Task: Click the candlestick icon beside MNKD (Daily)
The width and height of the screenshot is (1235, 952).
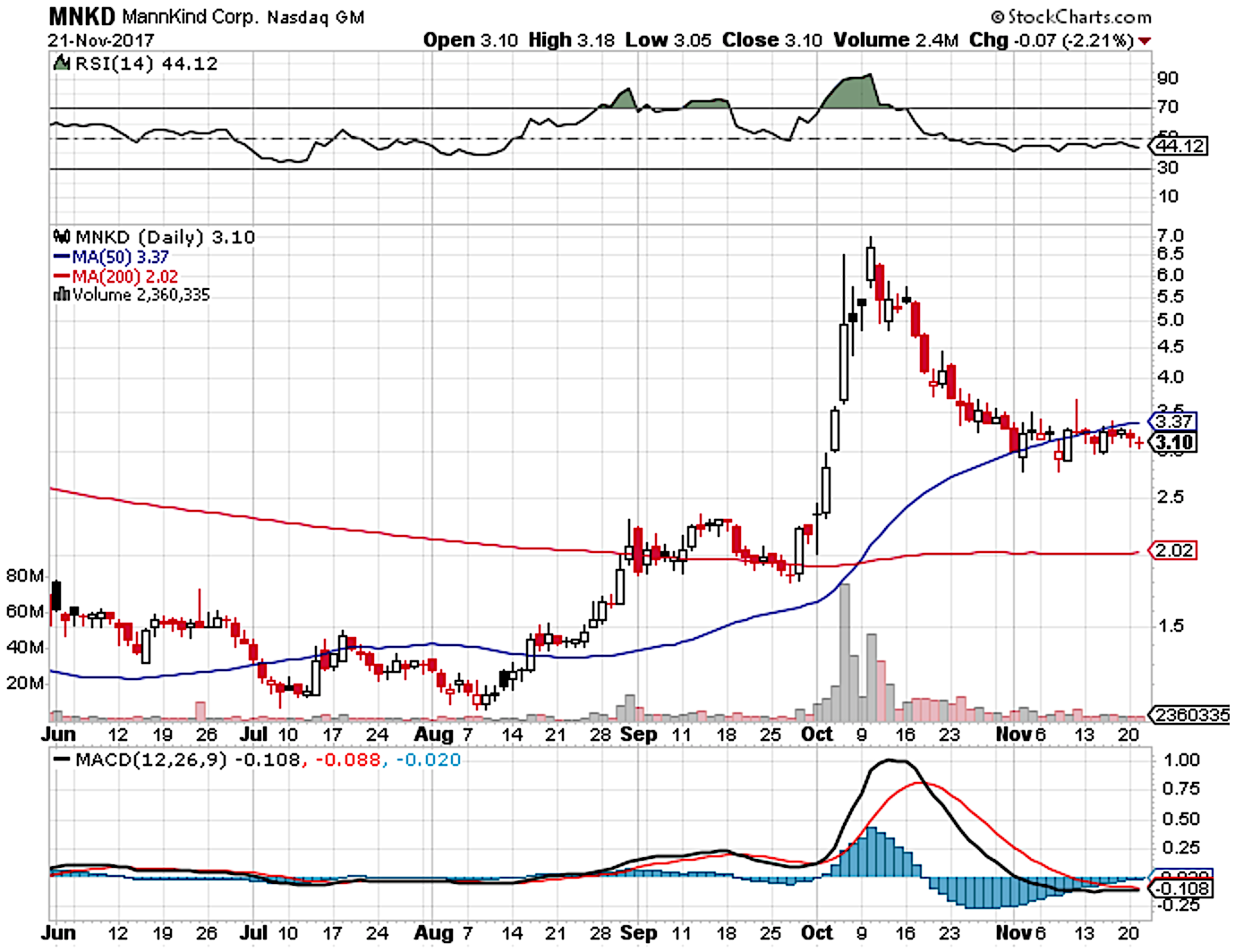Action: [x=63, y=237]
